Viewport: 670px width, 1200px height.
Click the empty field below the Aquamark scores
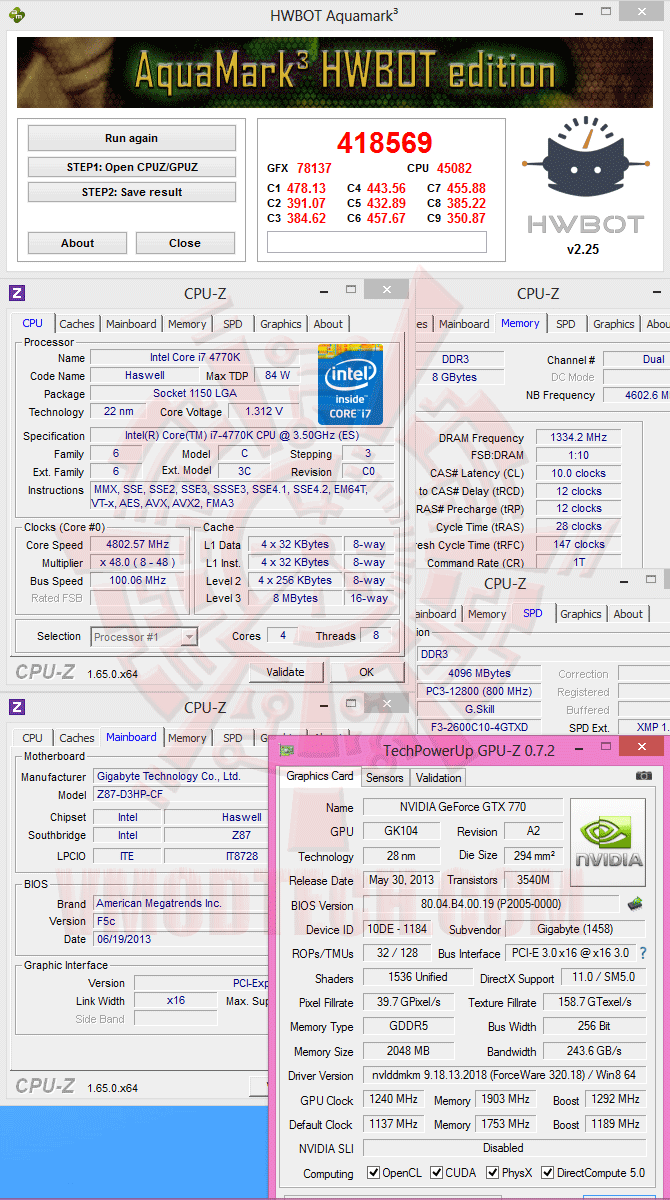pos(376,242)
